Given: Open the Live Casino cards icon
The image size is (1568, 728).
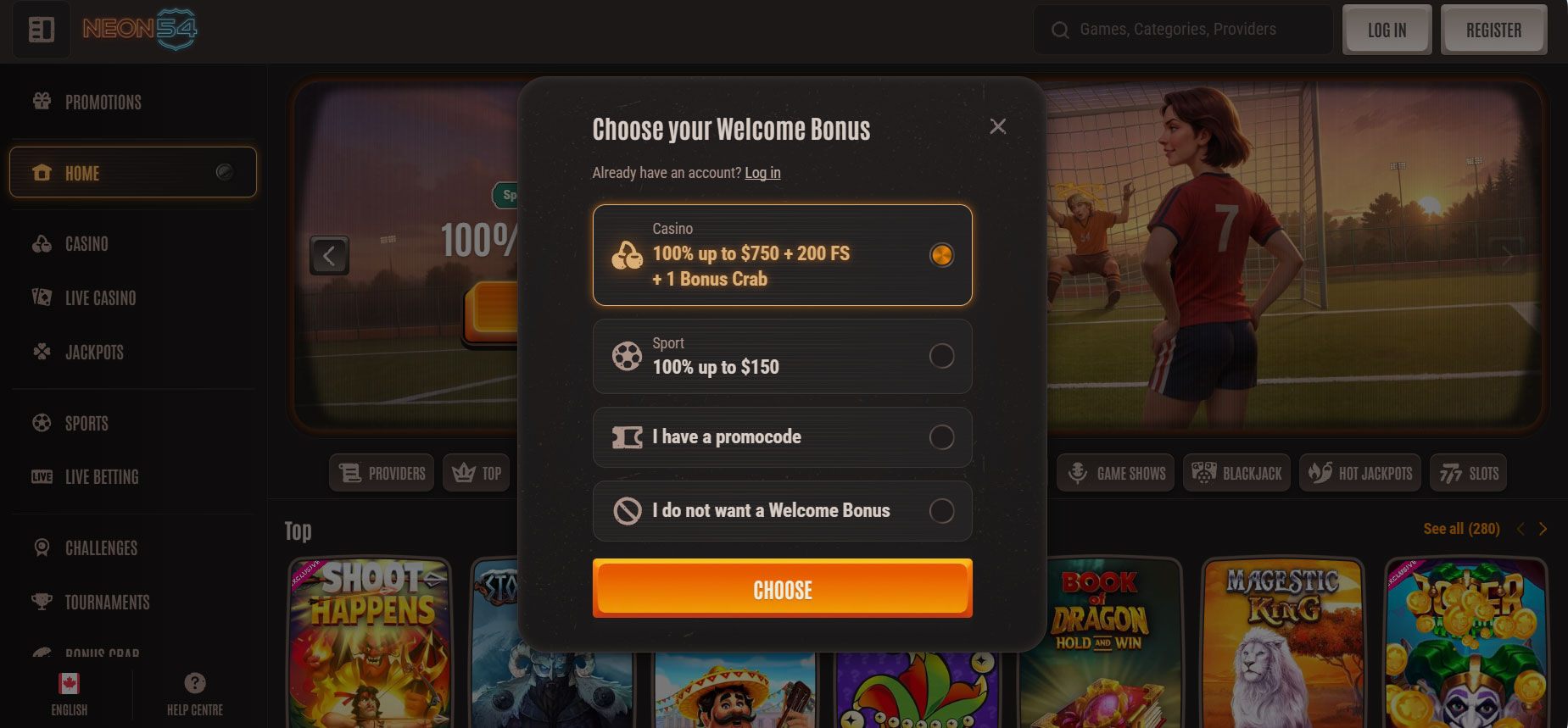Looking at the screenshot, I should tap(42, 297).
